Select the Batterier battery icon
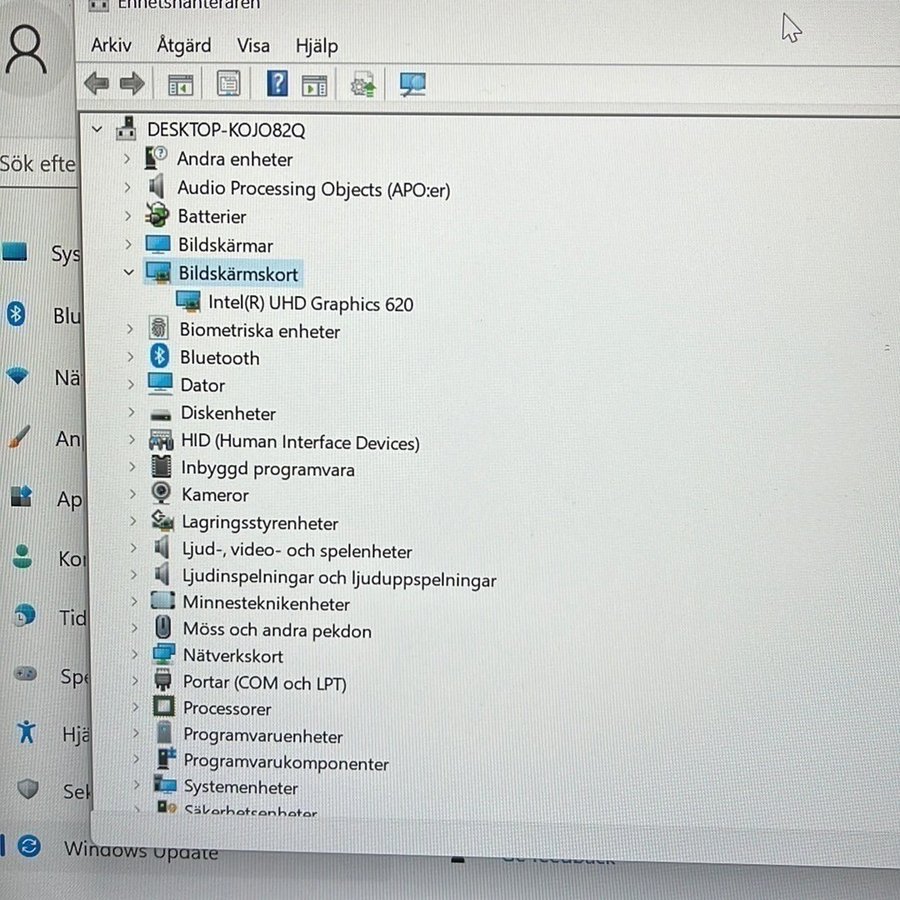Screen dimensions: 900x900 pyautogui.click(x=157, y=216)
